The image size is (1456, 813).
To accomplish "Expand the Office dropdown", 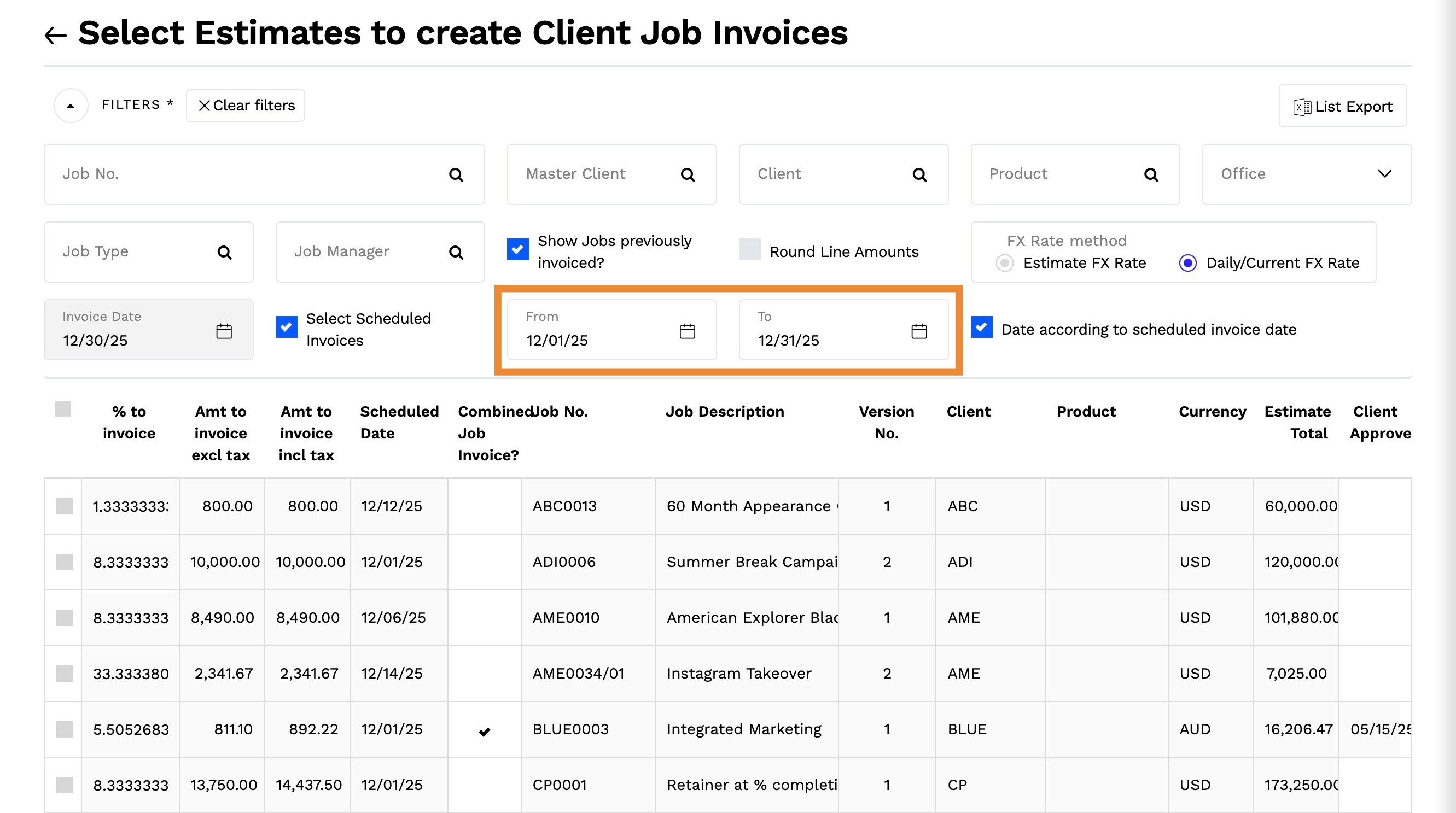I will (x=1384, y=174).
